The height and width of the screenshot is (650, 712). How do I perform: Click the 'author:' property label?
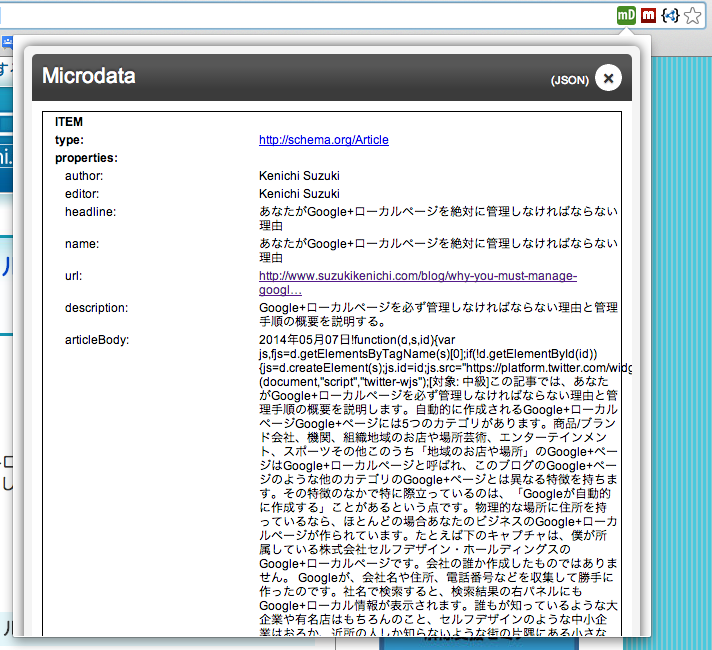click(84, 176)
